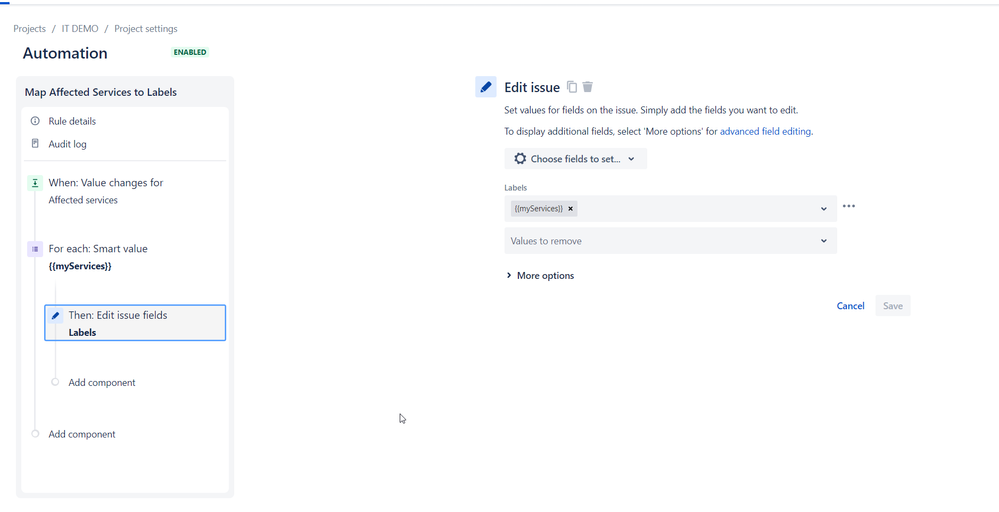Click the pencil icon in Then: Edit issue fields
999x512 pixels.
pos(55,315)
